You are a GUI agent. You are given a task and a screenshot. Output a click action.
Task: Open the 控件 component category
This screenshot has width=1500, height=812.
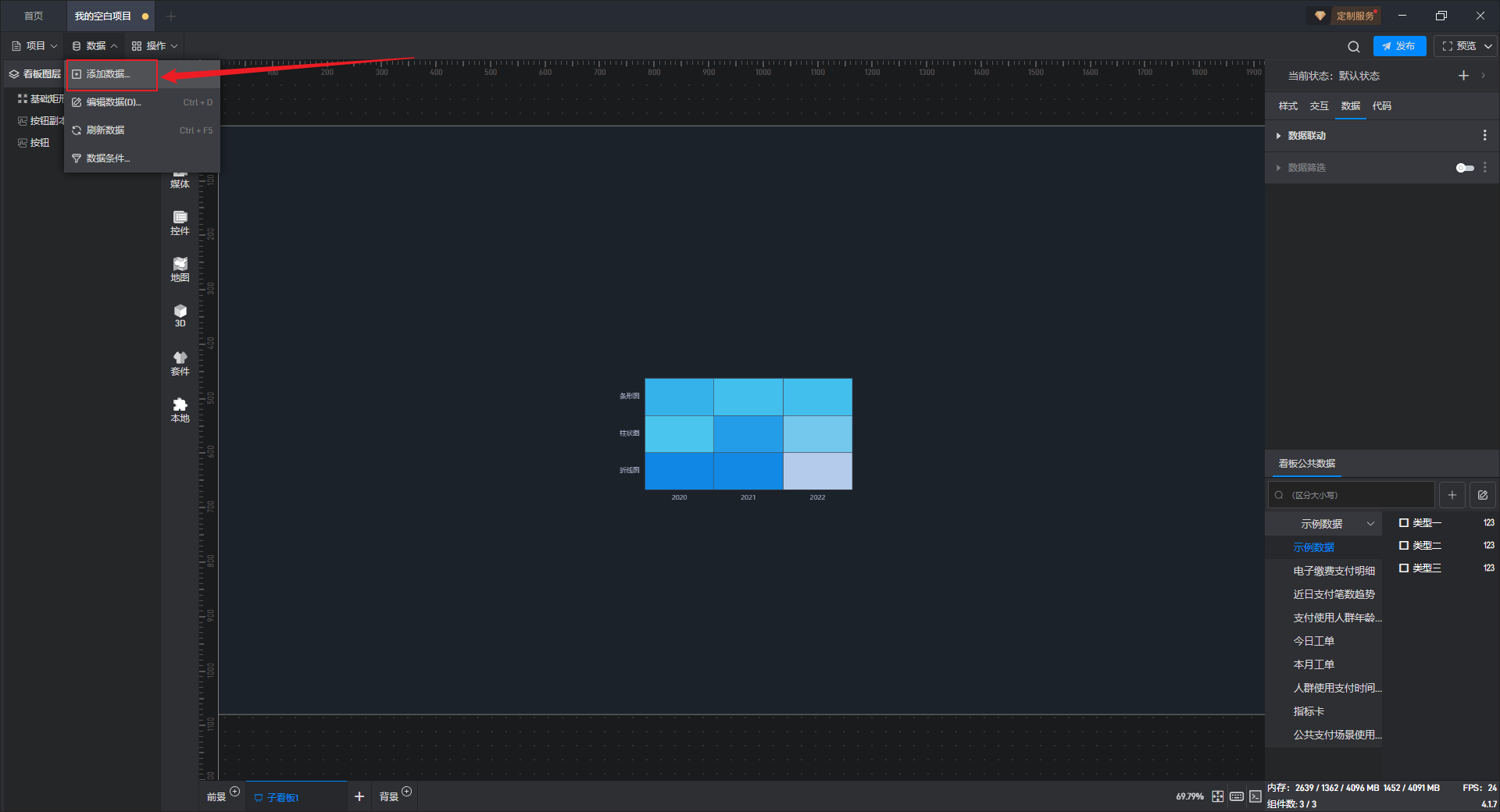pos(180,223)
